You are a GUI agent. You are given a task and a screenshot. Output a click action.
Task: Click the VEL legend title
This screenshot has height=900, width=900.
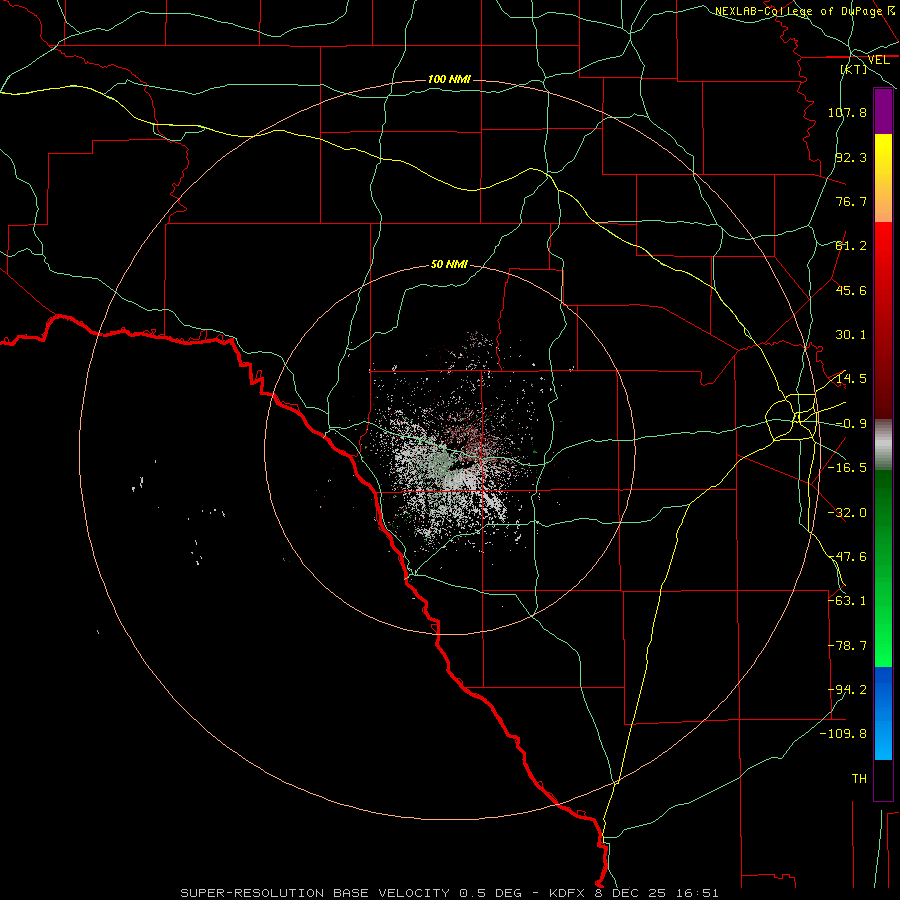coord(878,60)
